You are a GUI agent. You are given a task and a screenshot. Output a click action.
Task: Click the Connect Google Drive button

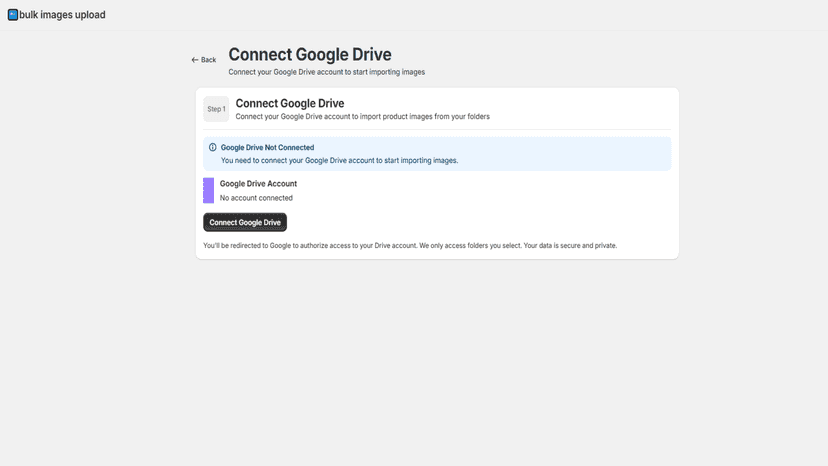point(245,222)
